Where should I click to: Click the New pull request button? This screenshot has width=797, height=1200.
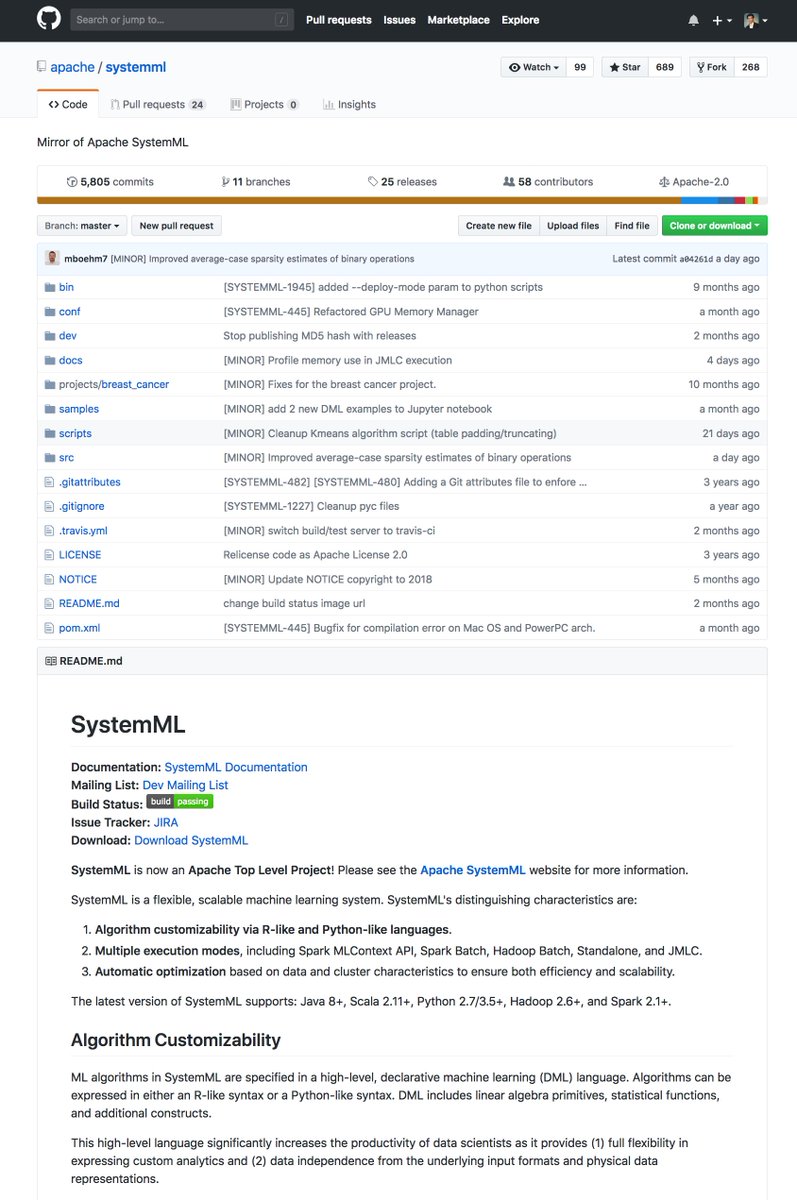(177, 226)
